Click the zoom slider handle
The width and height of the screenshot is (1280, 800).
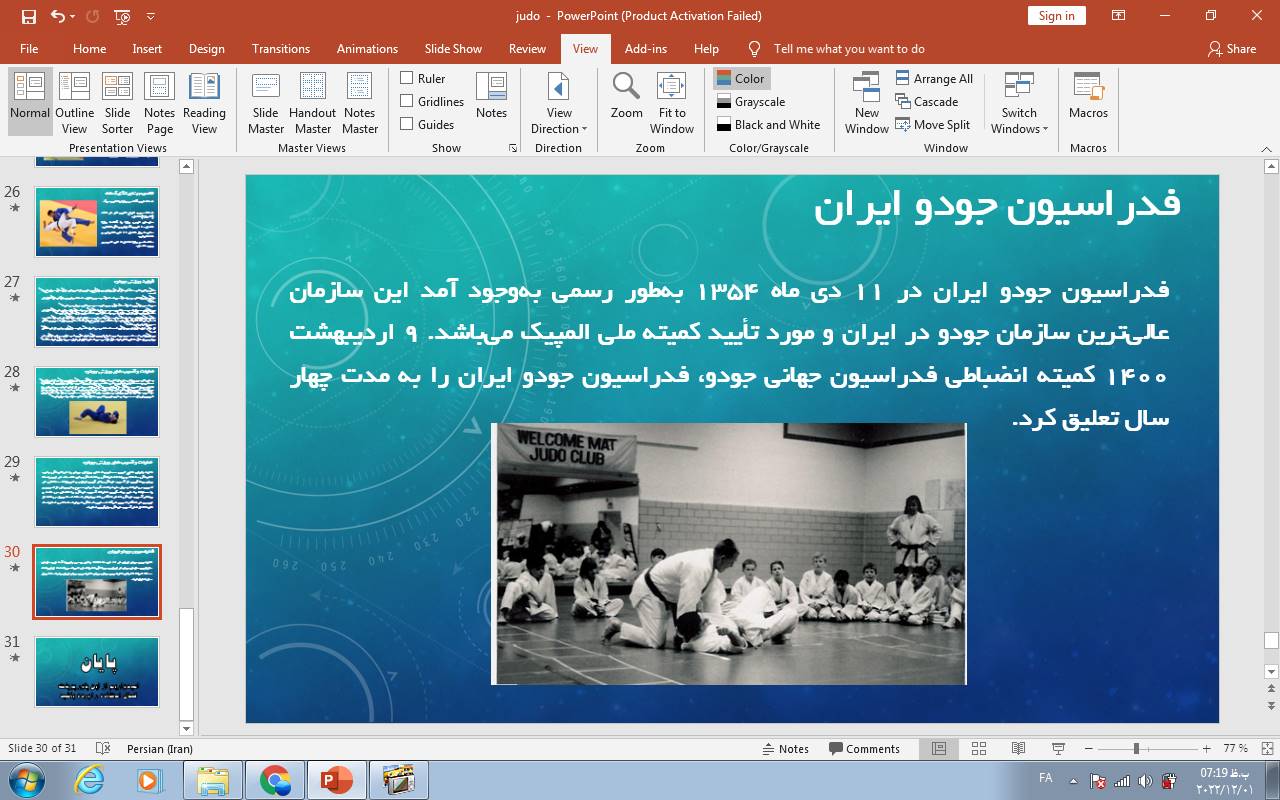click(x=1136, y=748)
